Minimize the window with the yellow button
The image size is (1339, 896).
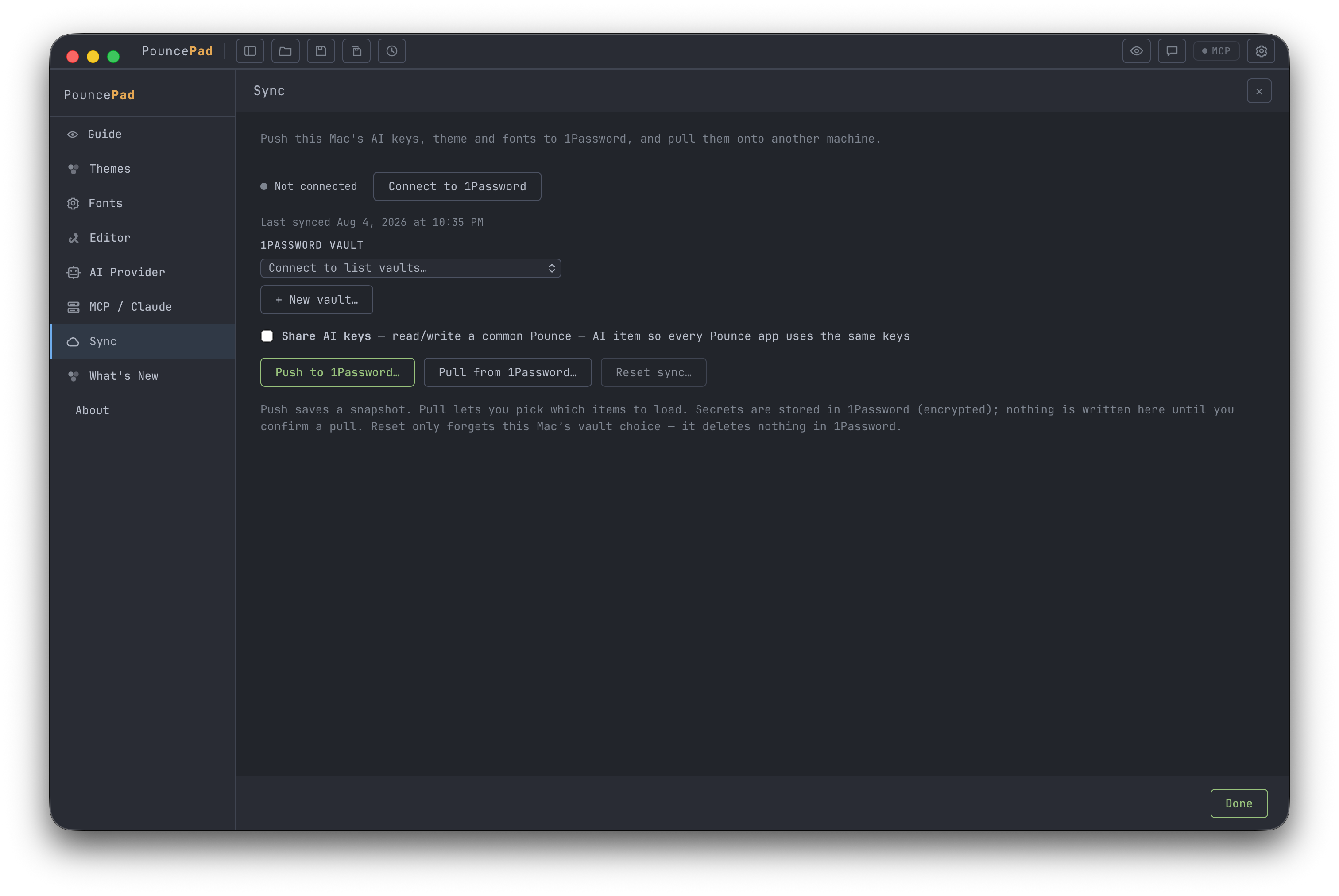click(93, 57)
